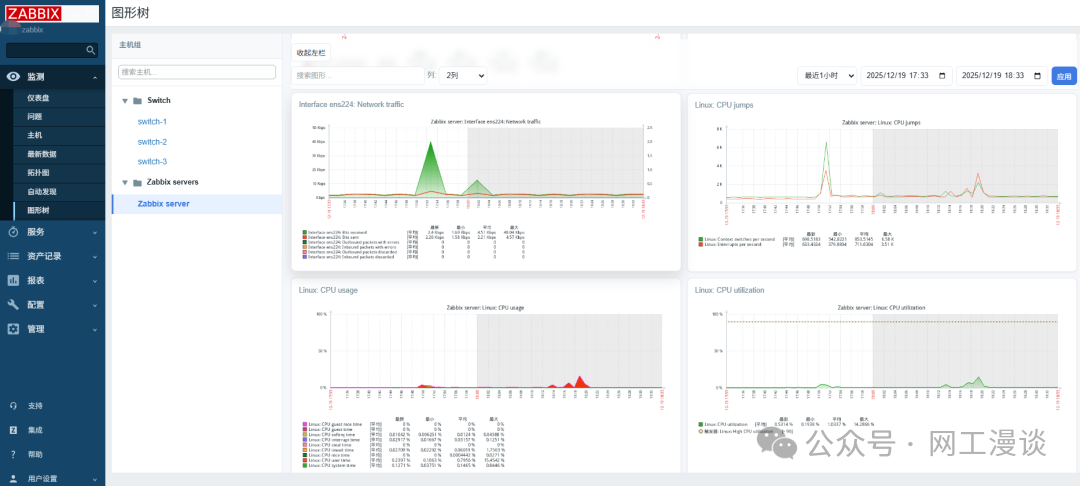
Task: Click the gear icon beside 管理
Action: [x=13, y=329]
